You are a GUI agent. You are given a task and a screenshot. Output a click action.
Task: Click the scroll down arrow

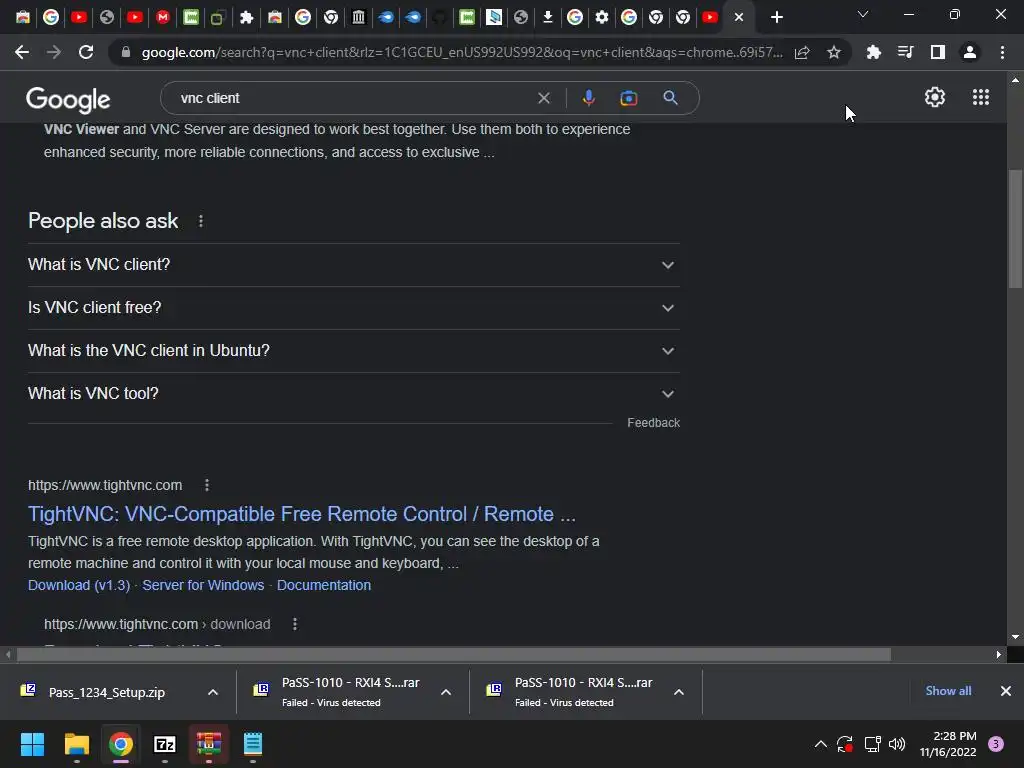(x=1015, y=637)
